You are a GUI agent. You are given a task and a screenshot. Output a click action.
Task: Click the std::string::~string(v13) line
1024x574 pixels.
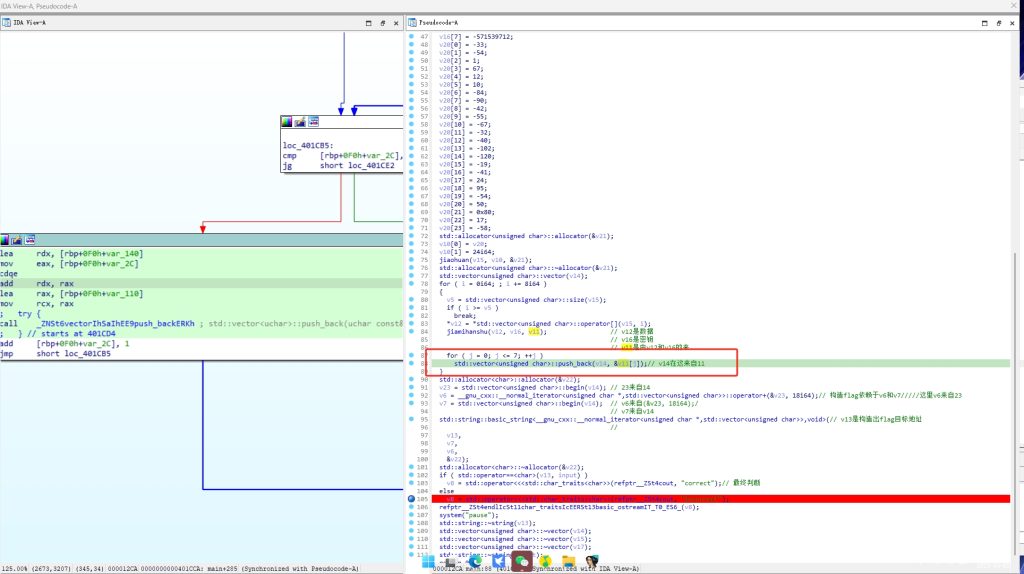click(487, 523)
